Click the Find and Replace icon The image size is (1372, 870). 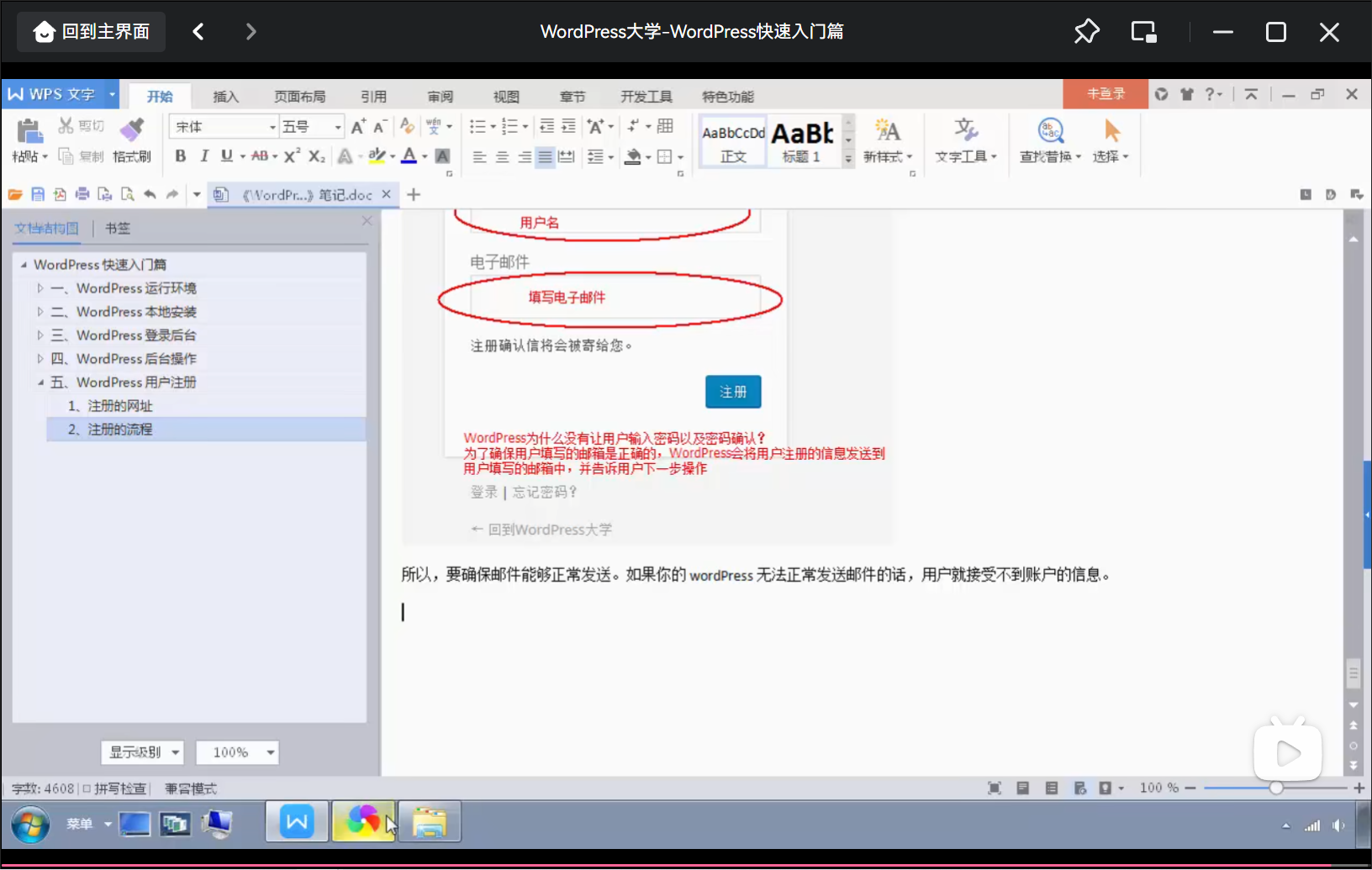1051,130
